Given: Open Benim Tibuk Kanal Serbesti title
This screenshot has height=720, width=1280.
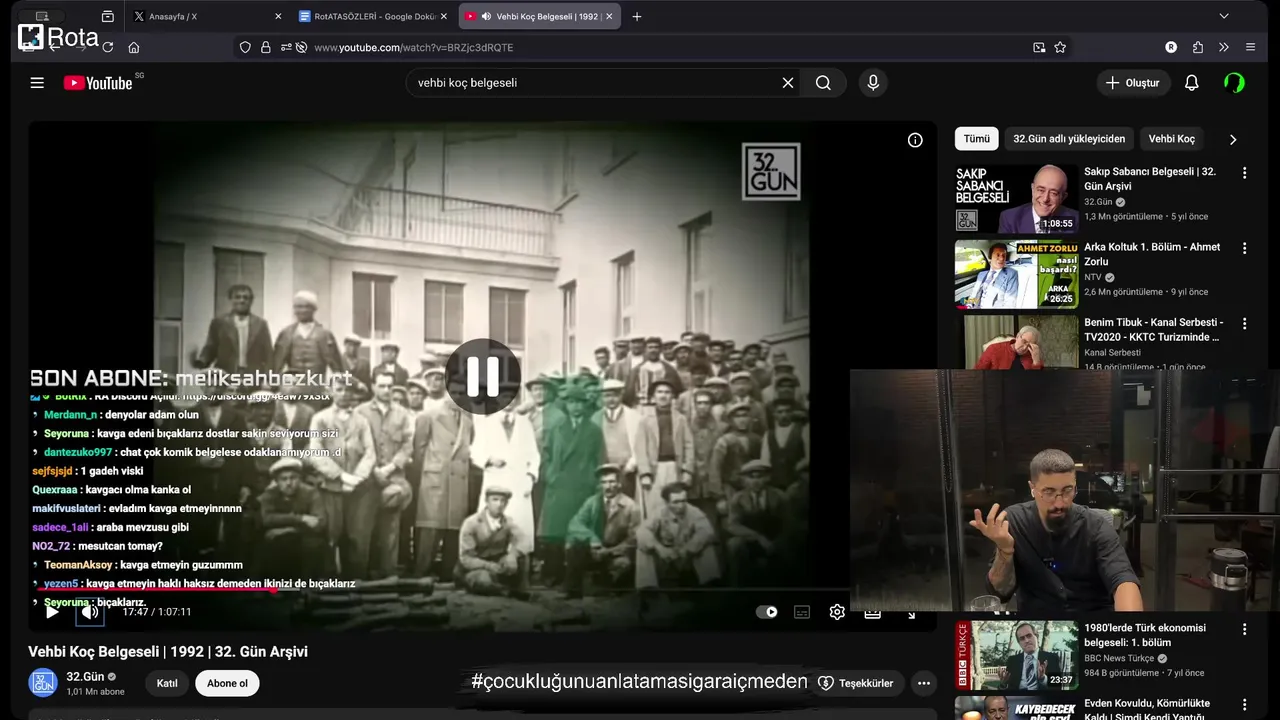Looking at the screenshot, I should click(1154, 330).
